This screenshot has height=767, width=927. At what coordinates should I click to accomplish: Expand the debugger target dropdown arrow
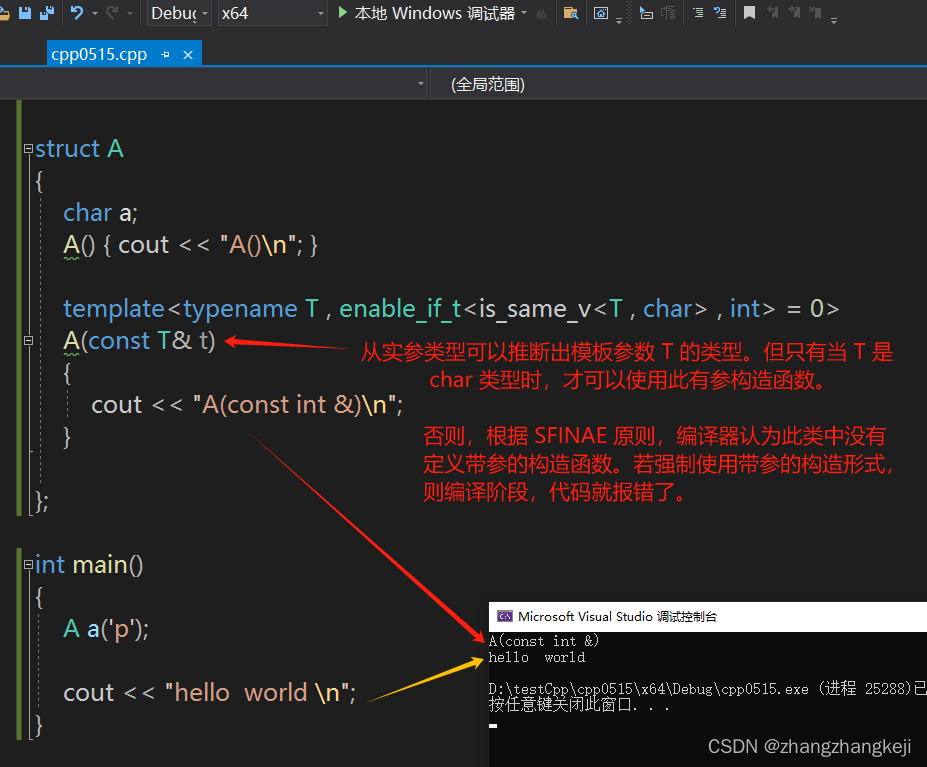coord(524,13)
